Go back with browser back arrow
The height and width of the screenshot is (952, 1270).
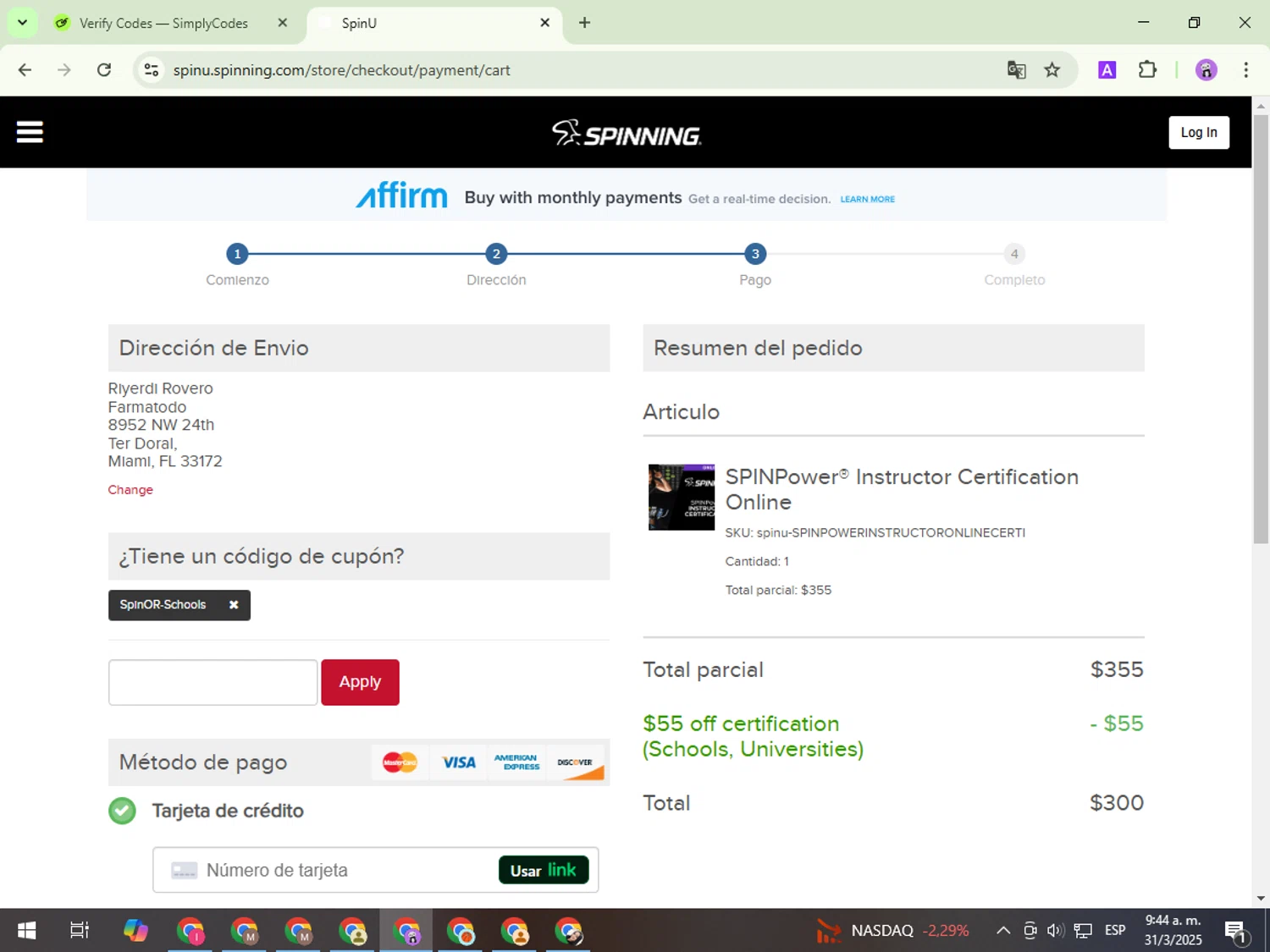coord(25,70)
